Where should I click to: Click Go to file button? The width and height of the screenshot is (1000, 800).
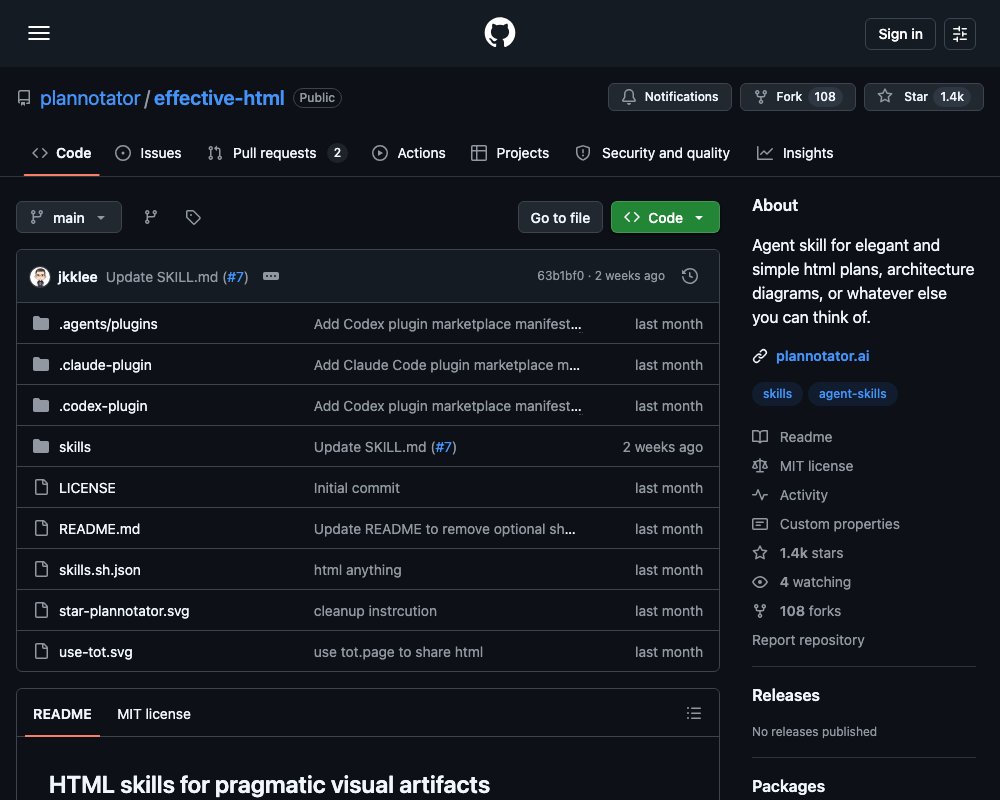[560, 218]
